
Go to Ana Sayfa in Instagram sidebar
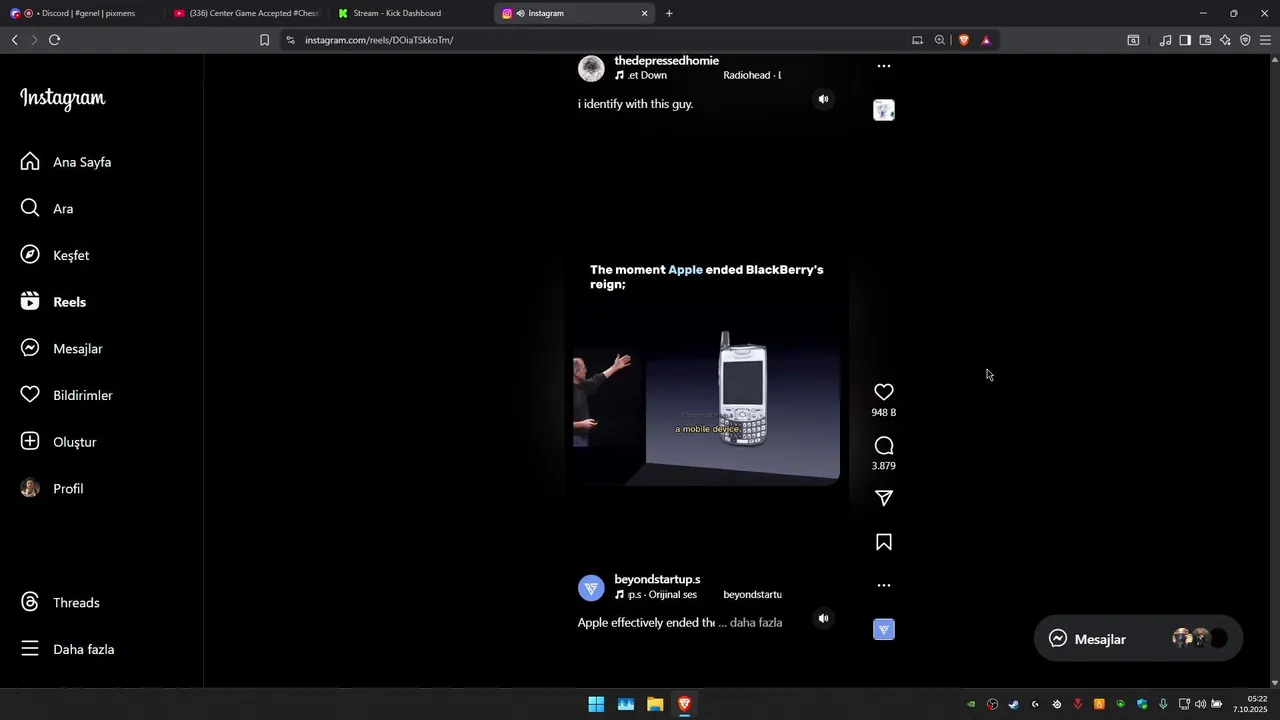point(66,162)
